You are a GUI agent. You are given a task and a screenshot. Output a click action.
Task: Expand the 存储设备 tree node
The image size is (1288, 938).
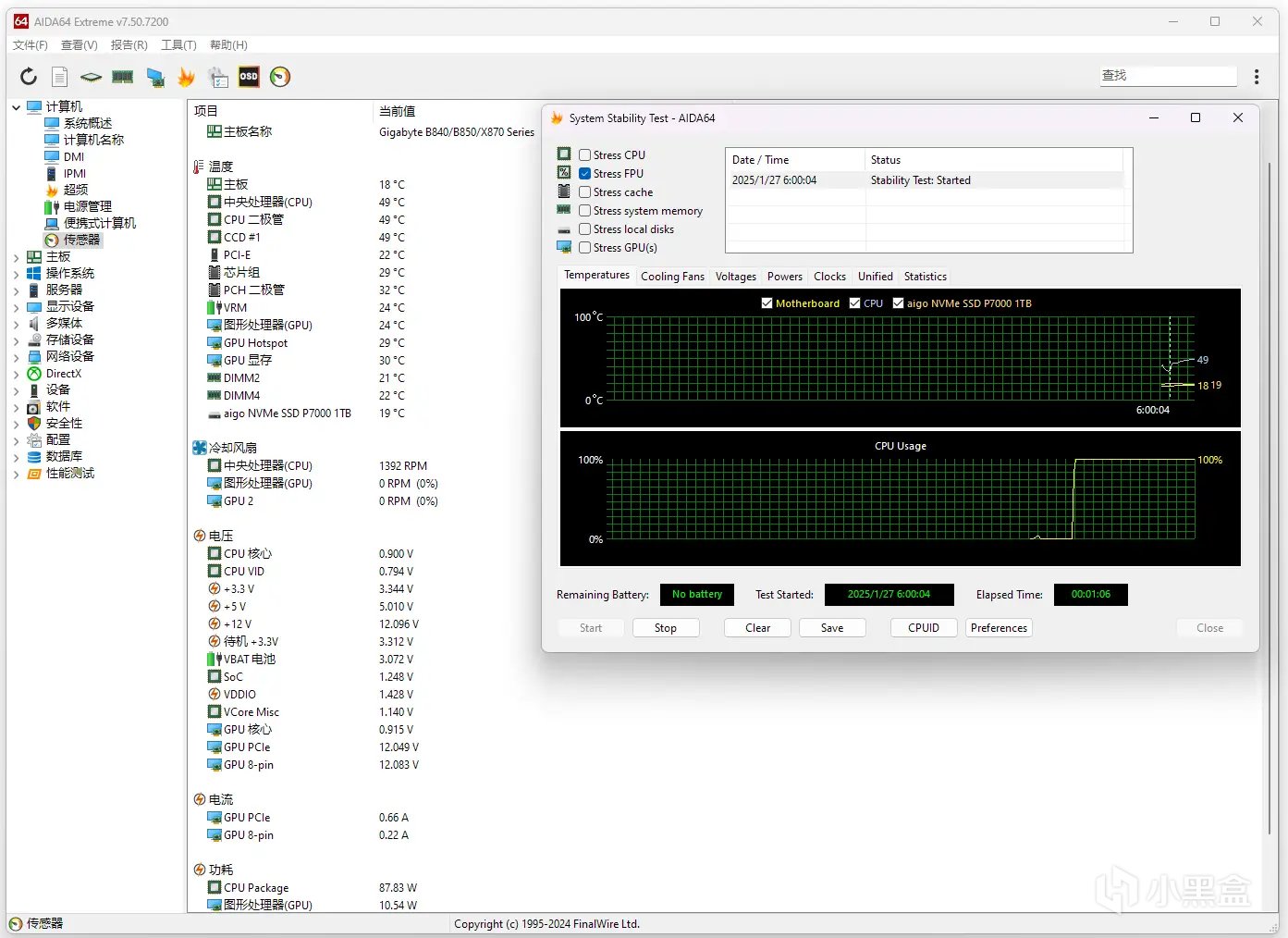tap(16, 340)
